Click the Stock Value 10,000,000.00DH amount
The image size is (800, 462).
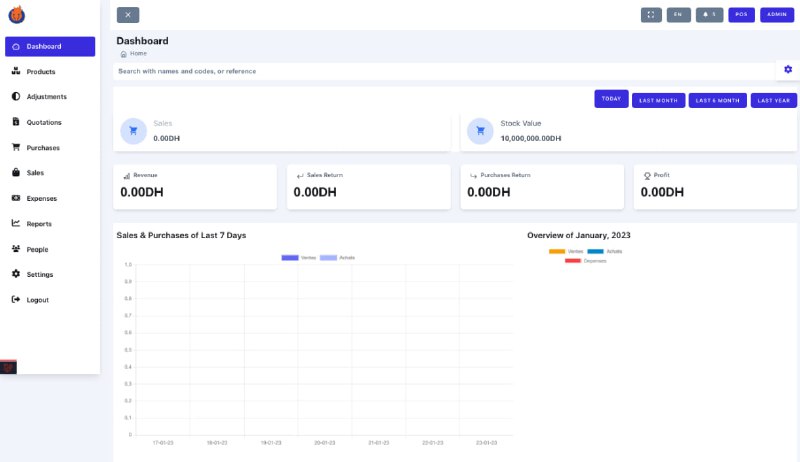point(531,139)
